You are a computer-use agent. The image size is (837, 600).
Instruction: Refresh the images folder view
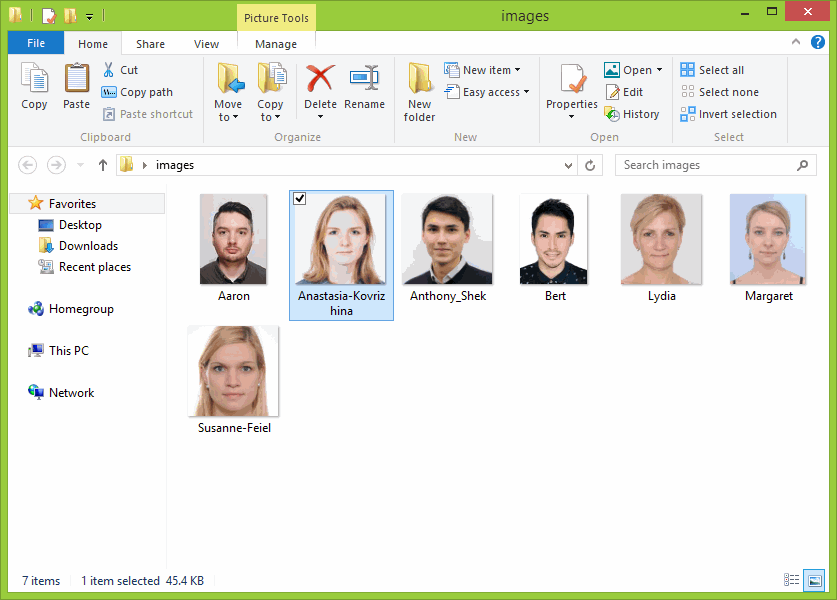[590, 165]
